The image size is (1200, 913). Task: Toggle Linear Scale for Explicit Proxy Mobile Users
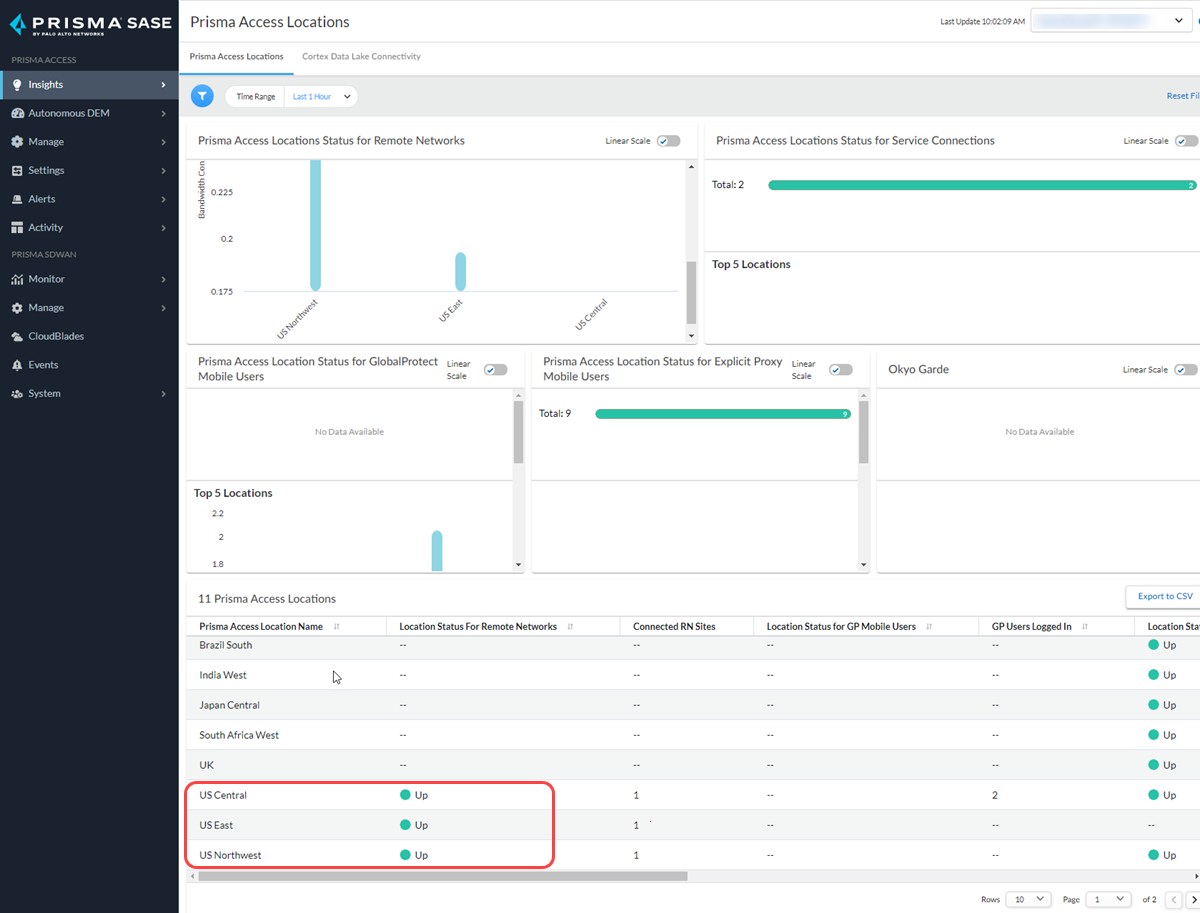tap(840, 370)
